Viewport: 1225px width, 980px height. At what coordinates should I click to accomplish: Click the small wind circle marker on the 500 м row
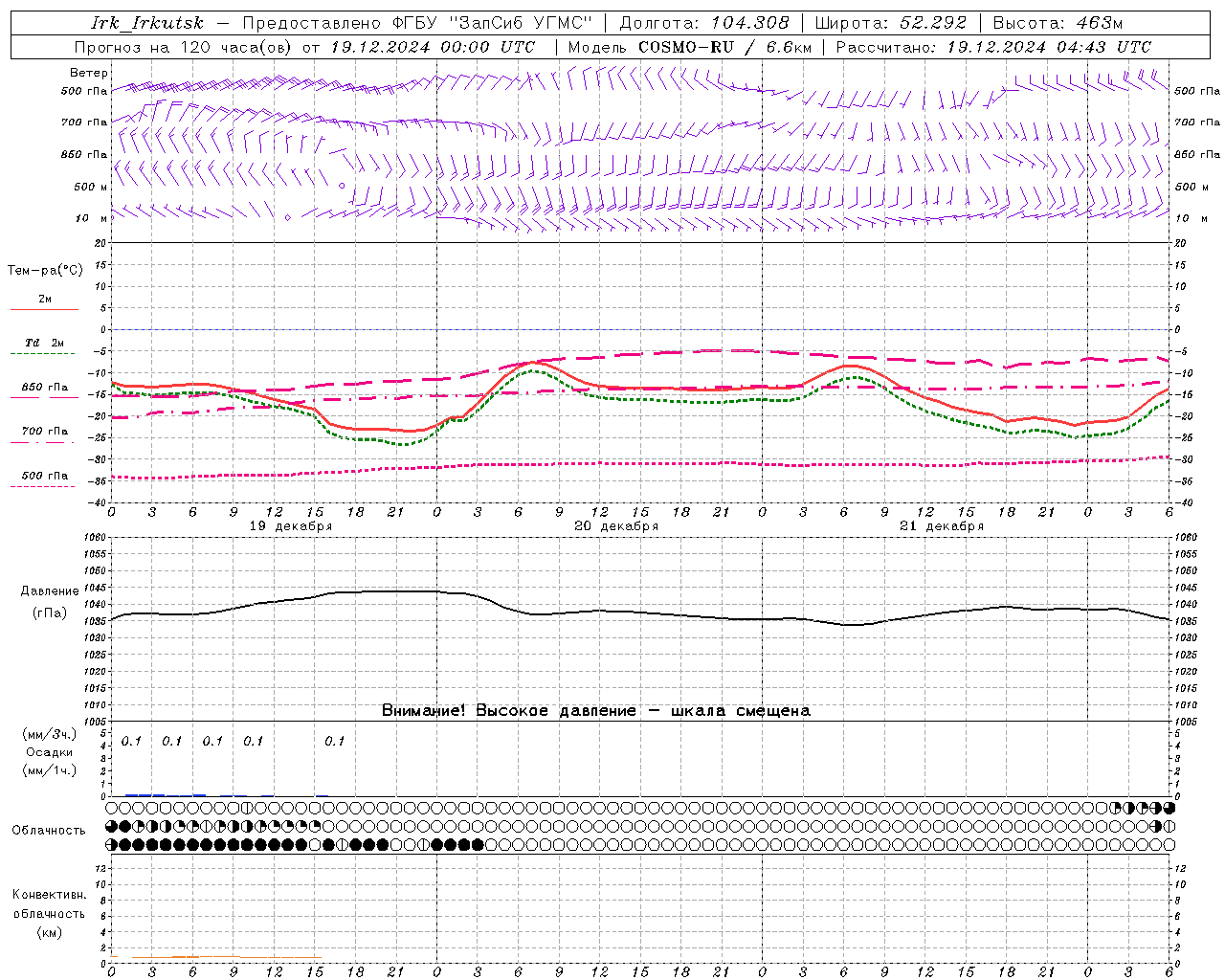pos(342,186)
